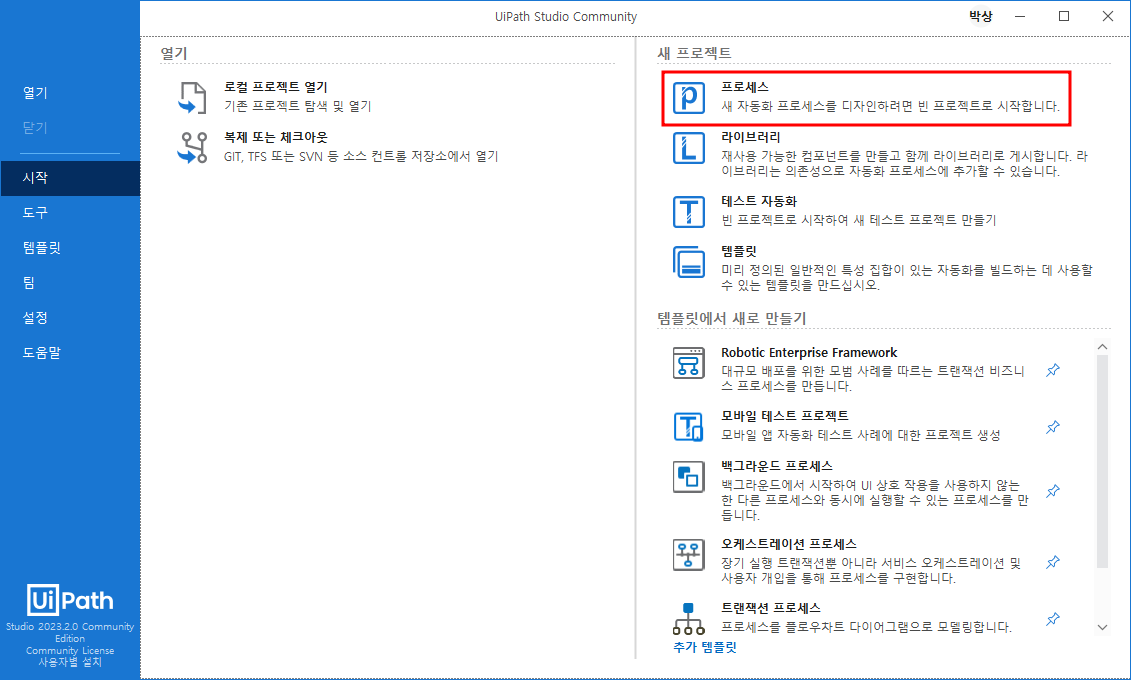1131x680 pixels.
Task: Click the 모바일 앱 자동화 테스트 description text
Action: click(861, 435)
